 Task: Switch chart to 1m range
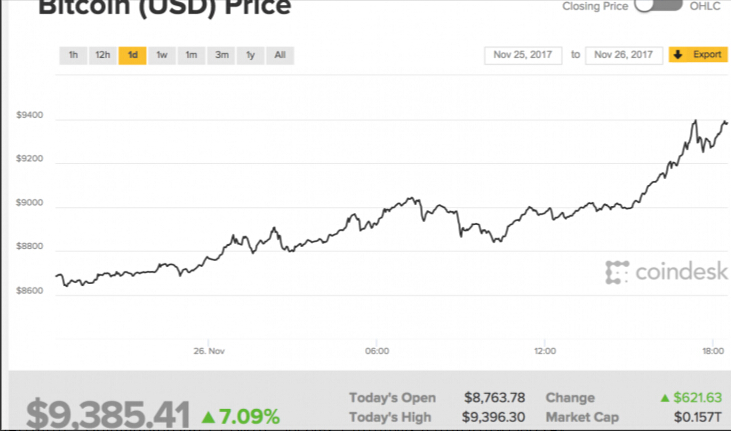coord(191,55)
